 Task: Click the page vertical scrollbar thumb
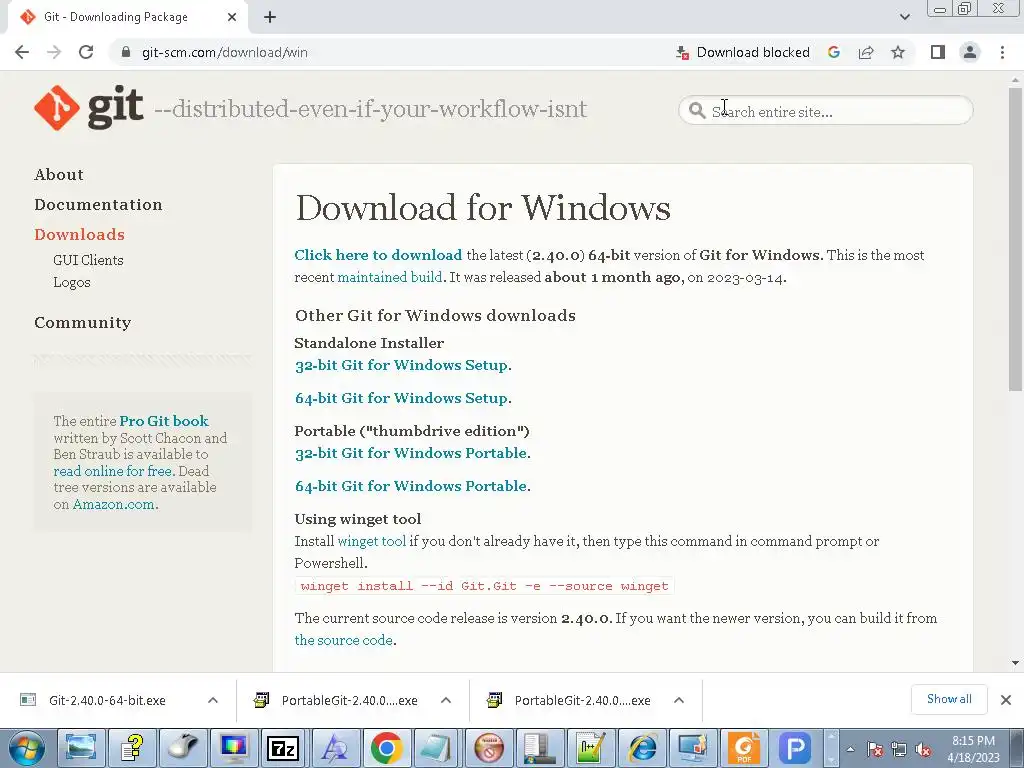tap(1016, 239)
